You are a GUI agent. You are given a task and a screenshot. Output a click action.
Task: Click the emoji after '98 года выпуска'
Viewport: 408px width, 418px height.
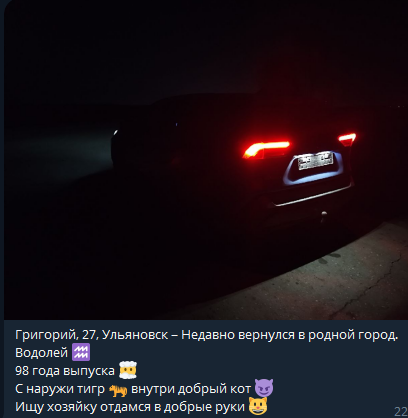click(128, 370)
